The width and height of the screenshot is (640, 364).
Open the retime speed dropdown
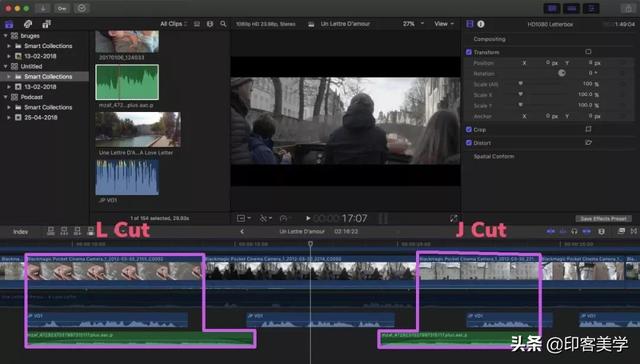(284, 219)
